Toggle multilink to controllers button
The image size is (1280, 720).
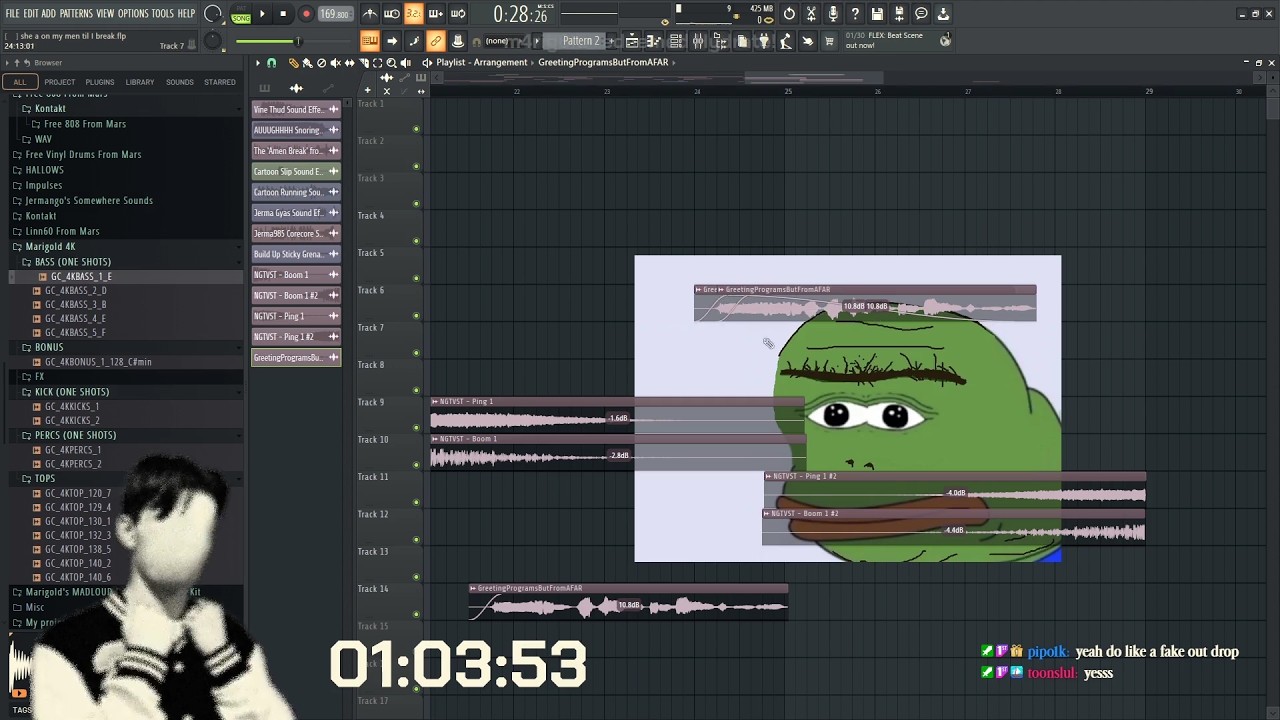[436, 41]
